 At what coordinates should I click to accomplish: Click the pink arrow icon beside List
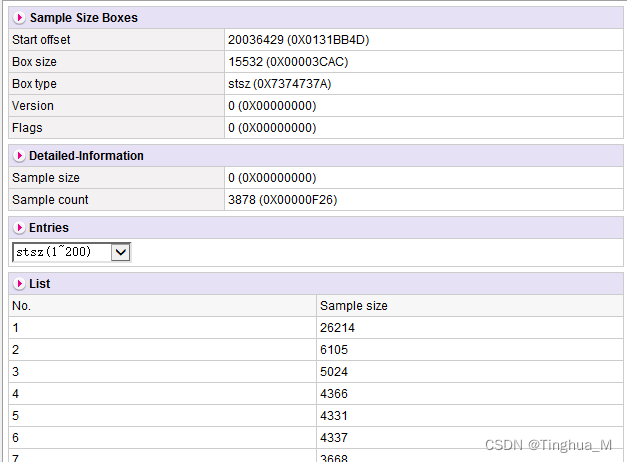(19, 284)
